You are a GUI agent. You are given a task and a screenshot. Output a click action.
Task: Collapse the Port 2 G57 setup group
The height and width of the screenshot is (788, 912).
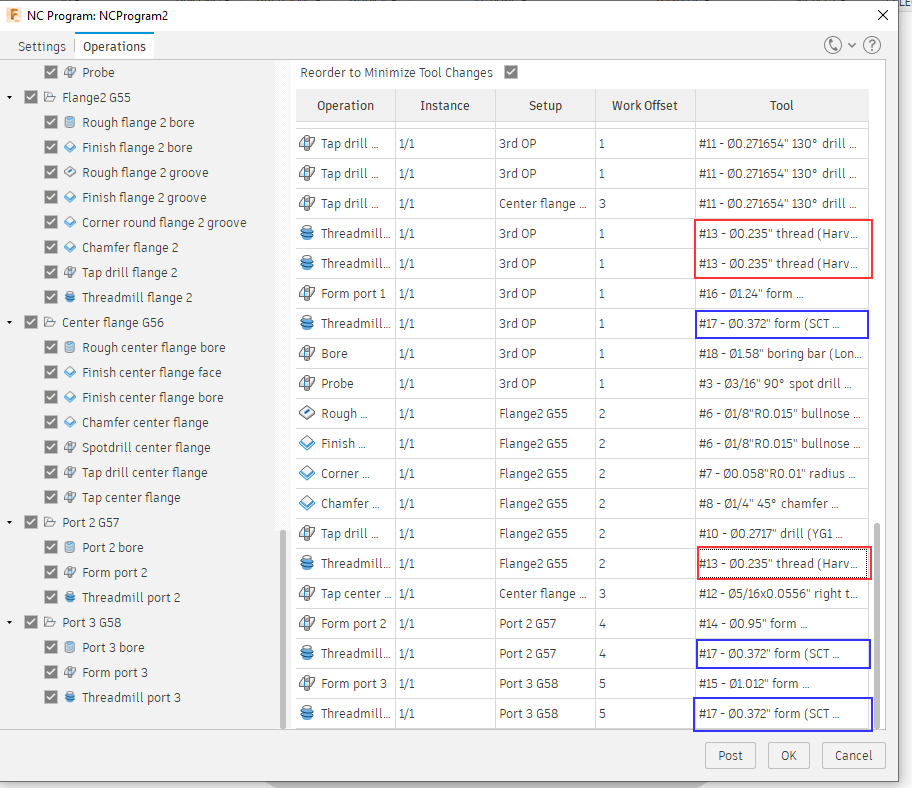coord(10,522)
